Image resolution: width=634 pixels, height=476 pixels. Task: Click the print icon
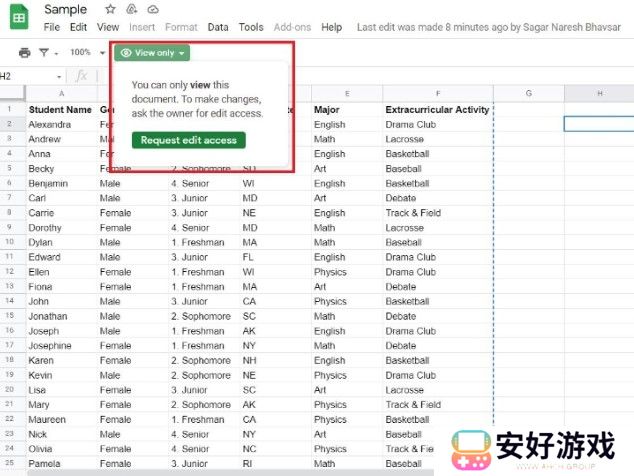pyautogui.click(x=25, y=53)
